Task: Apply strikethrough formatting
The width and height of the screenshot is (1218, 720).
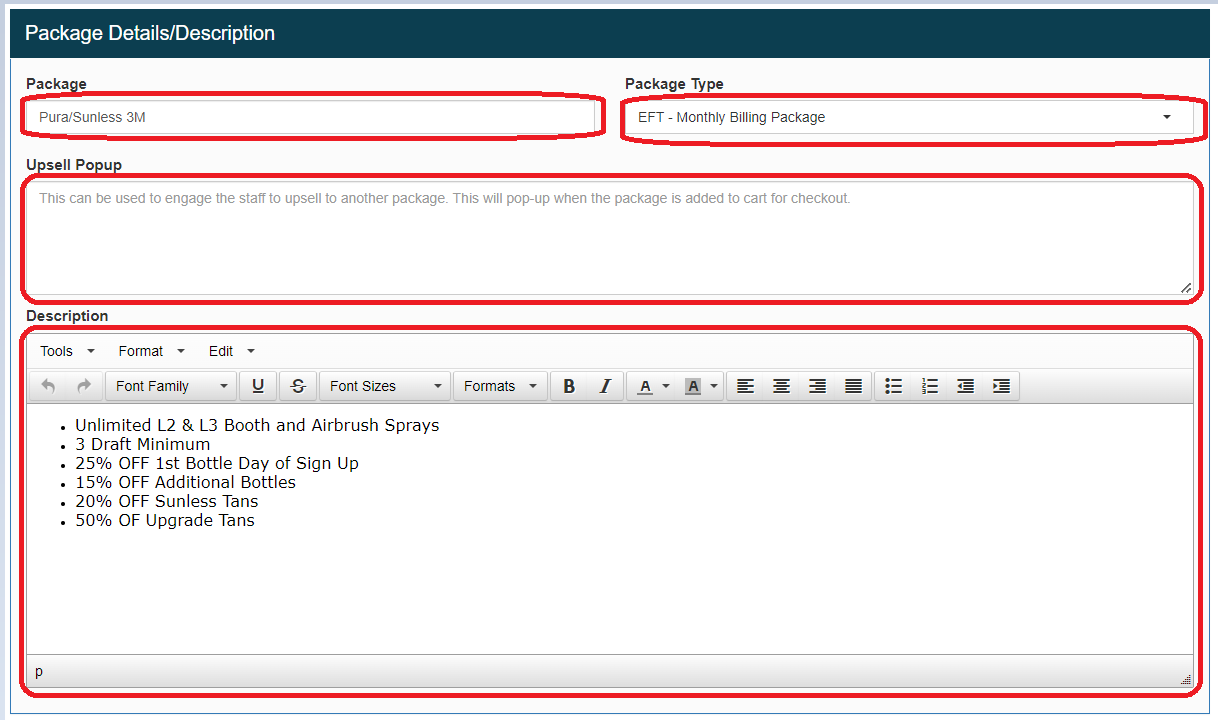Action: [298, 386]
